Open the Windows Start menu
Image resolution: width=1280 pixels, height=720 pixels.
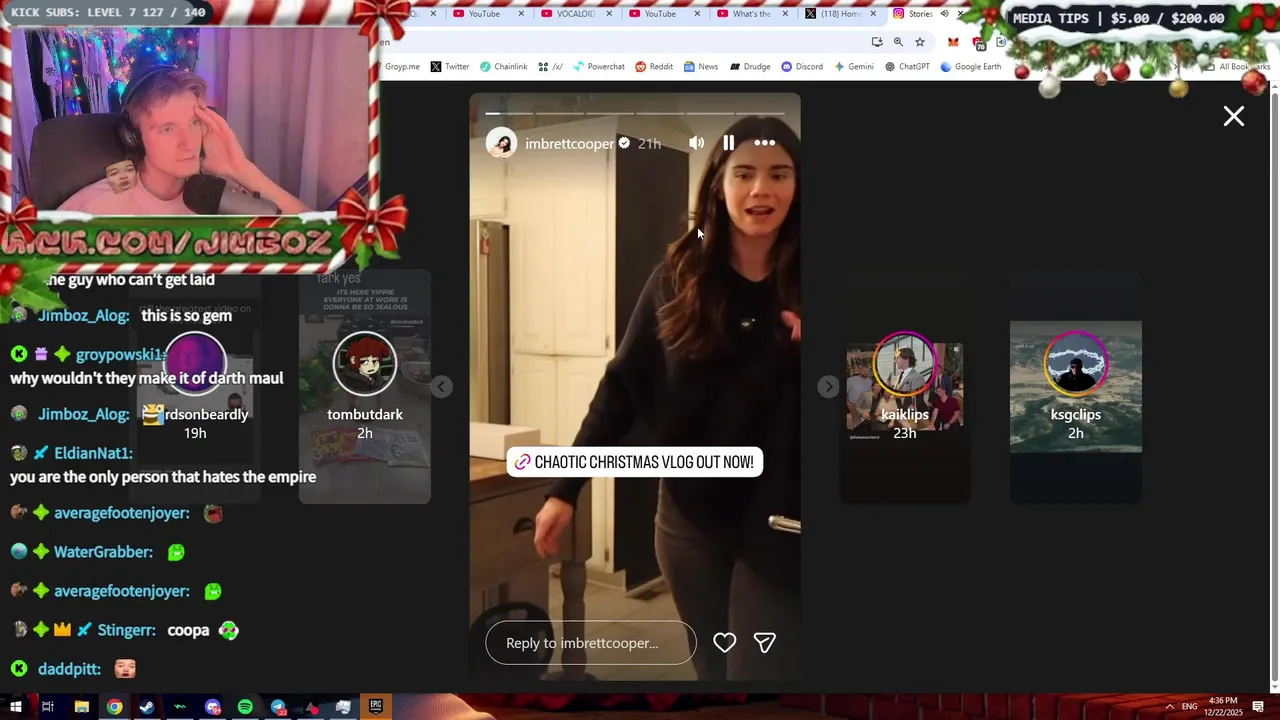pos(15,707)
